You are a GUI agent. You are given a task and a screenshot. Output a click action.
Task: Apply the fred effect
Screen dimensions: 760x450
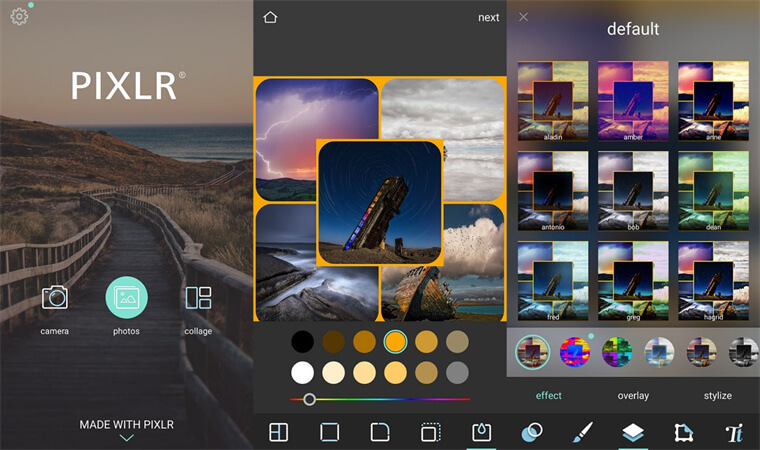553,281
